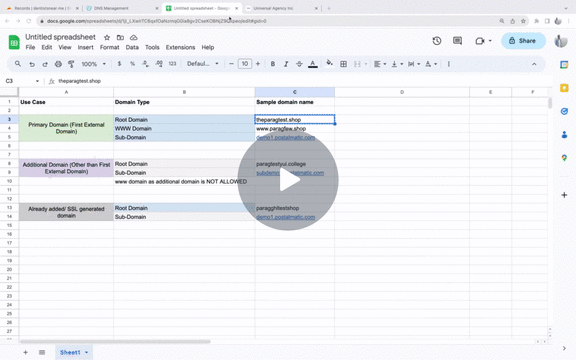Image resolution: width=576 pixels, height=360 pixels.
Task: Click the font size field showing 10
Action: pyautogui.click(x=245, y=64)
